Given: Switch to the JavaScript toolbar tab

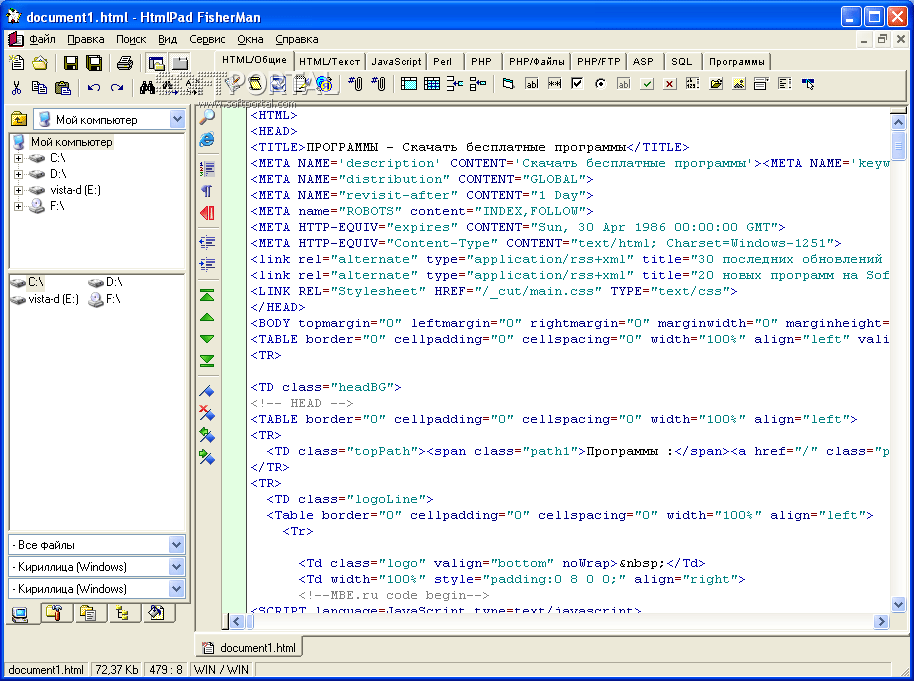Looking at the screenshot, I should pyautogui.click(x=396, y=61).
